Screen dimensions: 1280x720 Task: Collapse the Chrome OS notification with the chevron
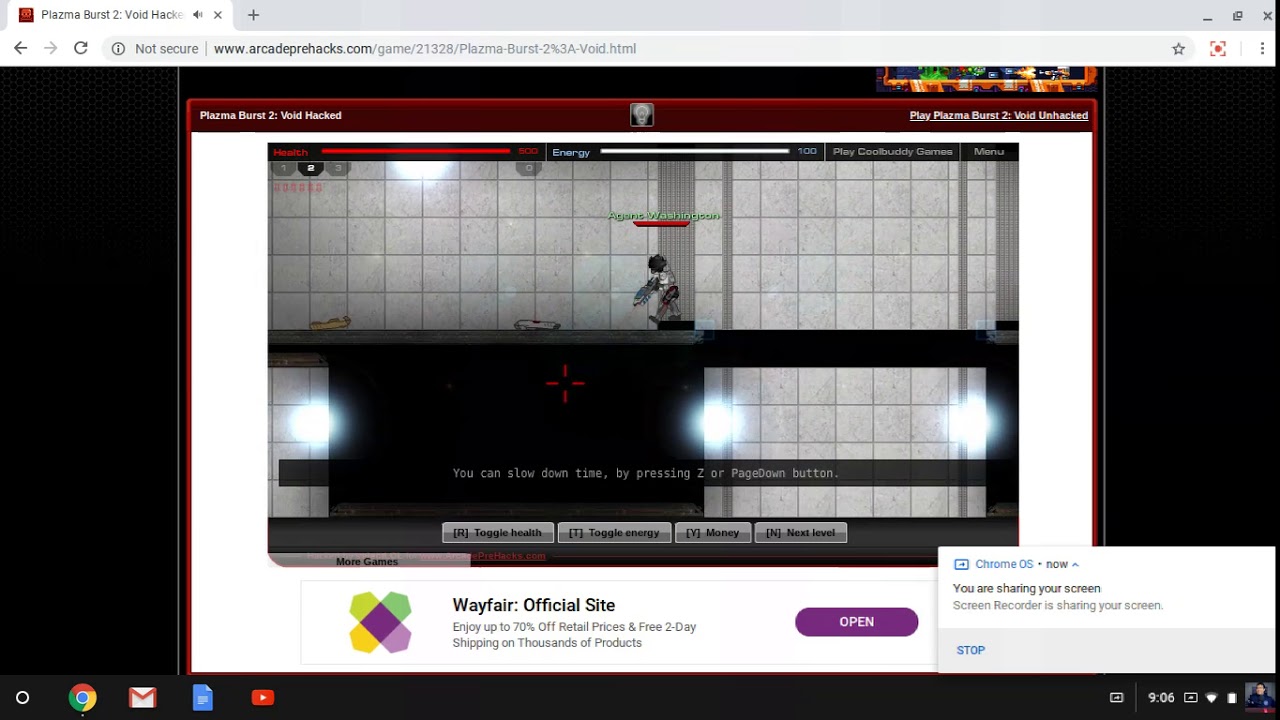click(1075, 564)
